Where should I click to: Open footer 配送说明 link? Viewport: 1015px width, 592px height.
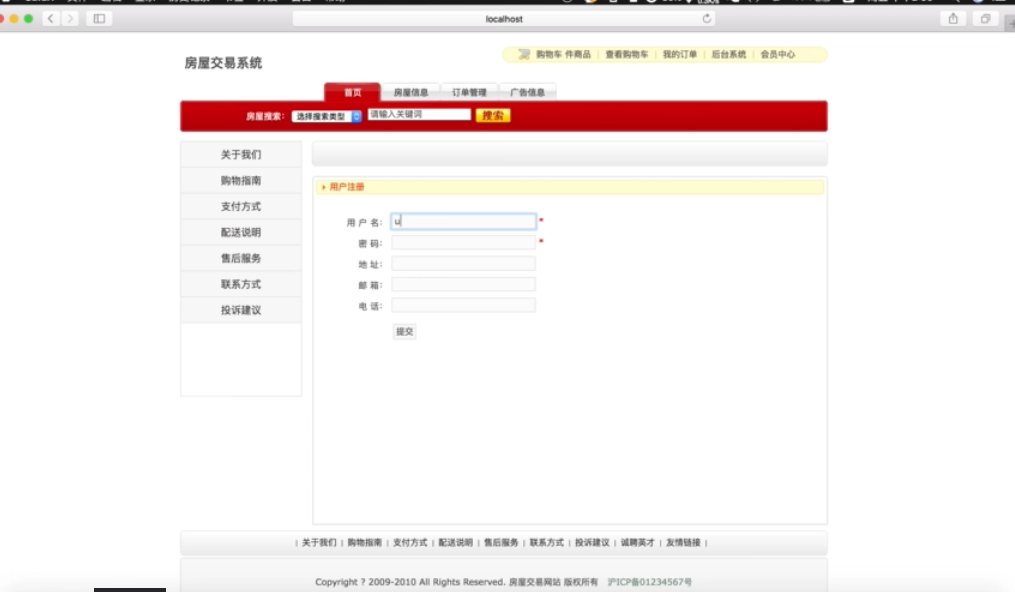456,543
